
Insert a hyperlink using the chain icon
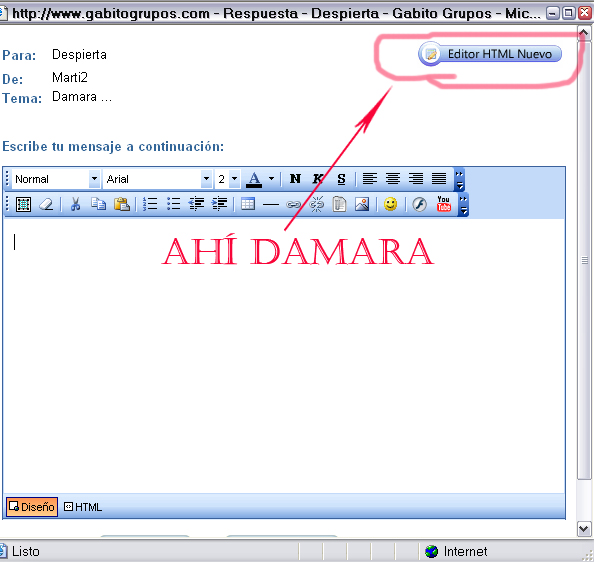tap(293, 205)
